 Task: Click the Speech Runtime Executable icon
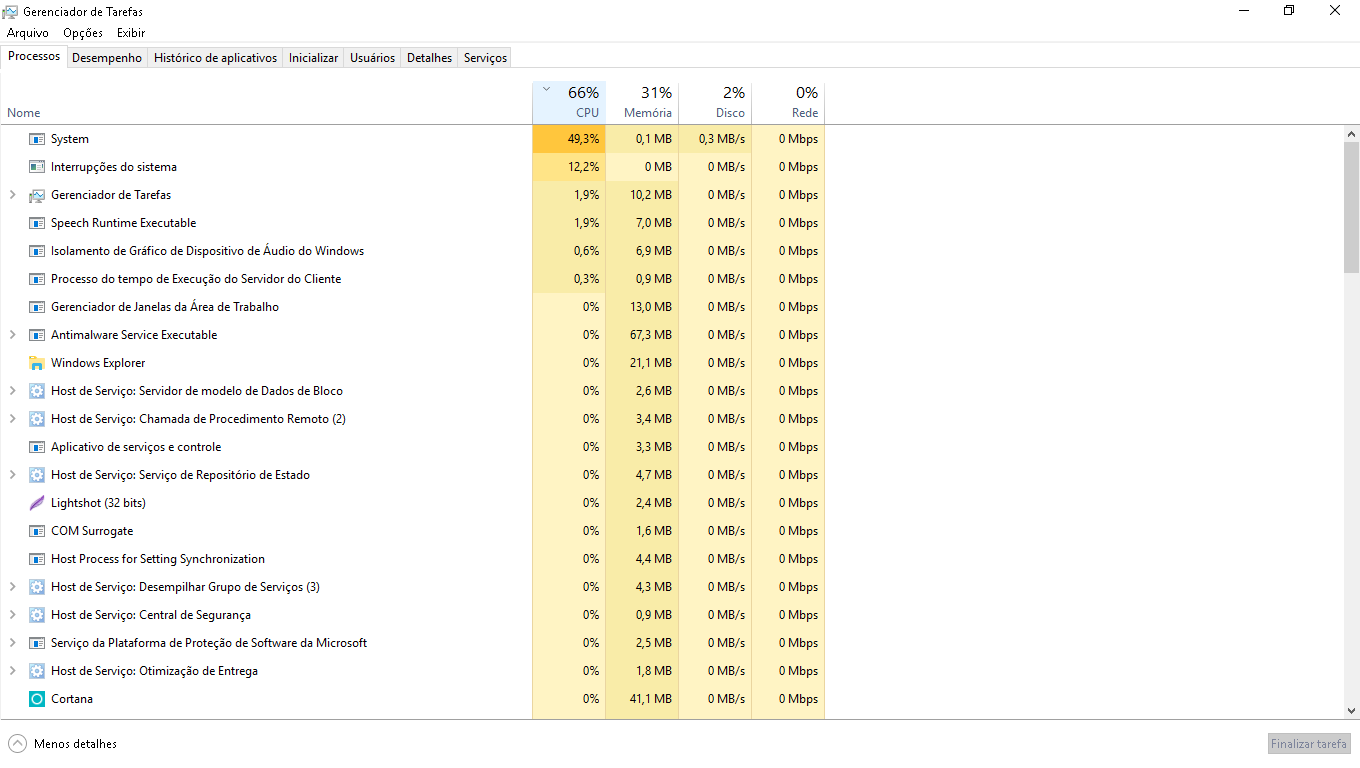pyautogui.click(x=37, y=223)
